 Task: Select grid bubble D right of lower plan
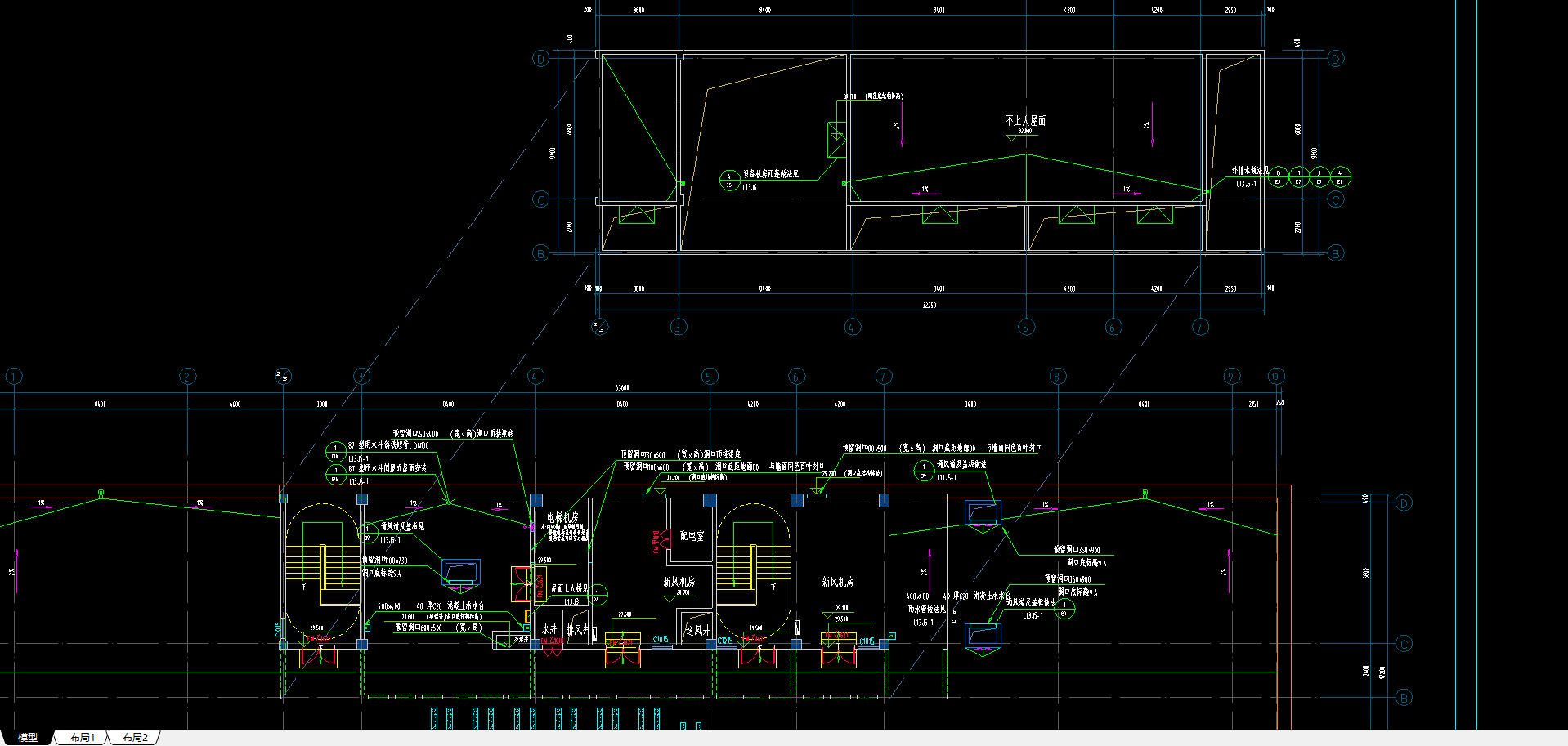[x=1404, y=503]
